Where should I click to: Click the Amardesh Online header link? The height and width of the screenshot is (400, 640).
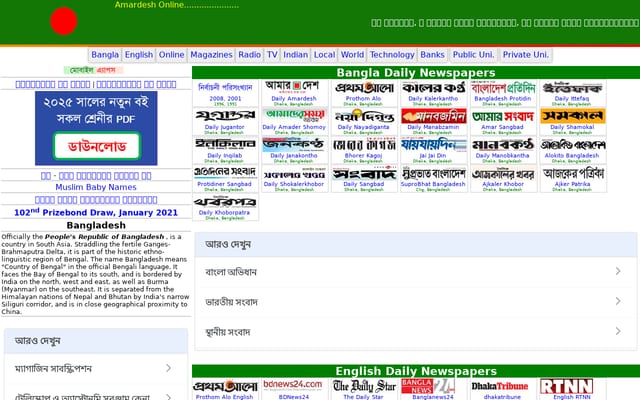177,5
